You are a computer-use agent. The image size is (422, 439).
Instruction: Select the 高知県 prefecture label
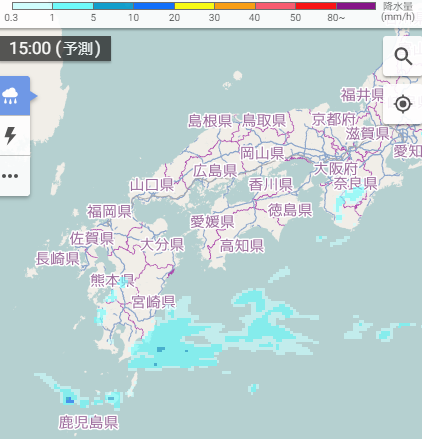click(242, 246)
